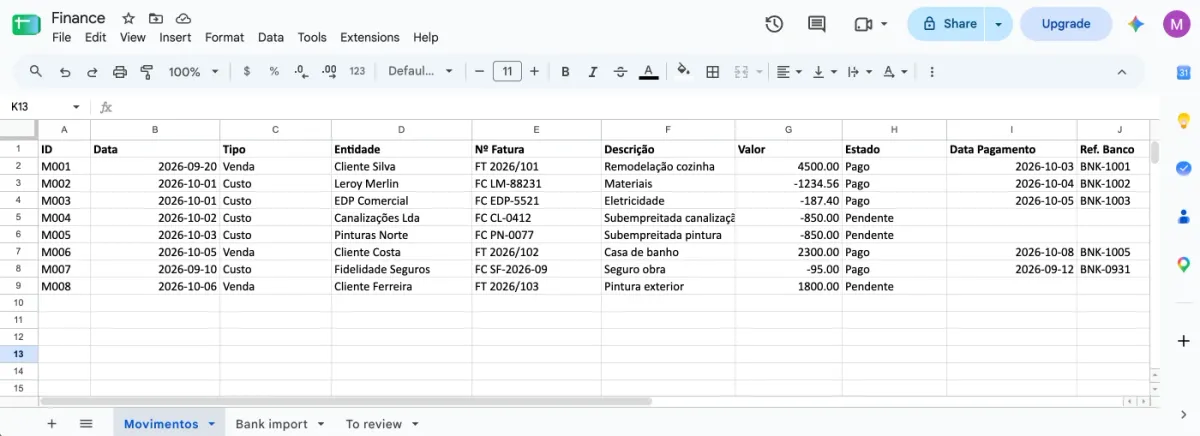
Task: Add a new sheet
Action: [52, 424]
